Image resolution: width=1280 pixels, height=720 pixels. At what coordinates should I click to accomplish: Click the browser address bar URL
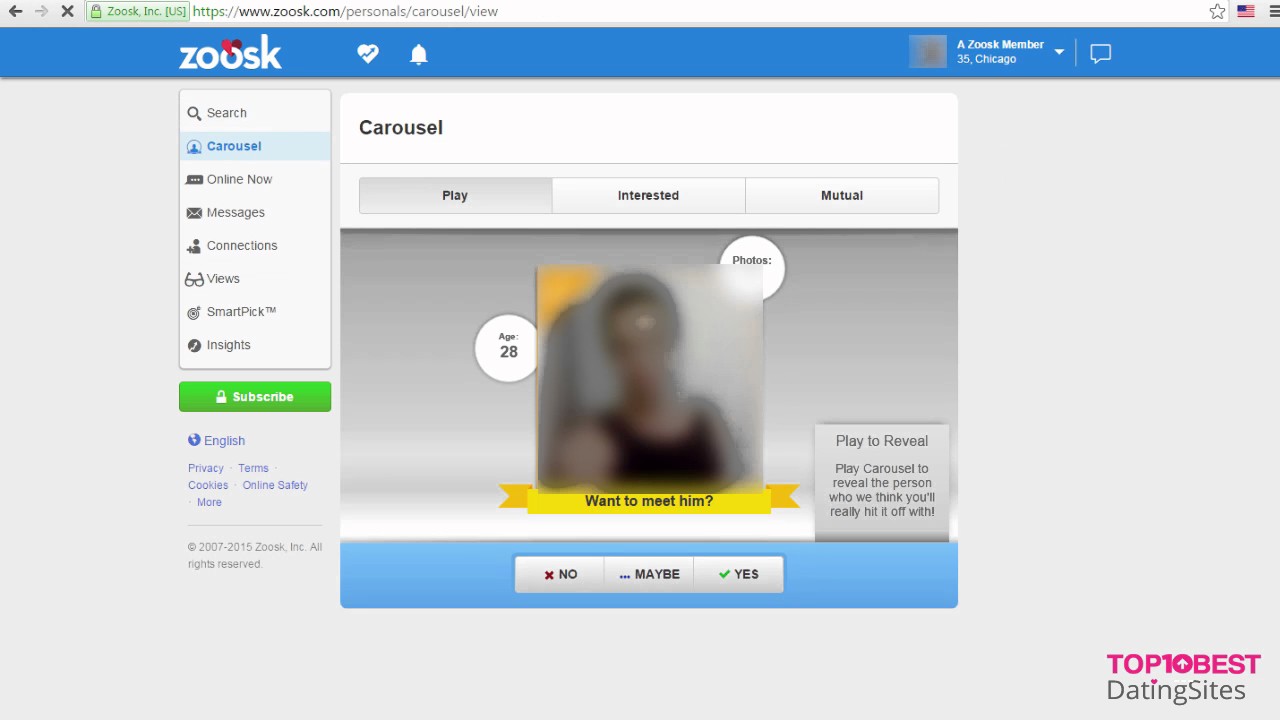coord(345,11)
